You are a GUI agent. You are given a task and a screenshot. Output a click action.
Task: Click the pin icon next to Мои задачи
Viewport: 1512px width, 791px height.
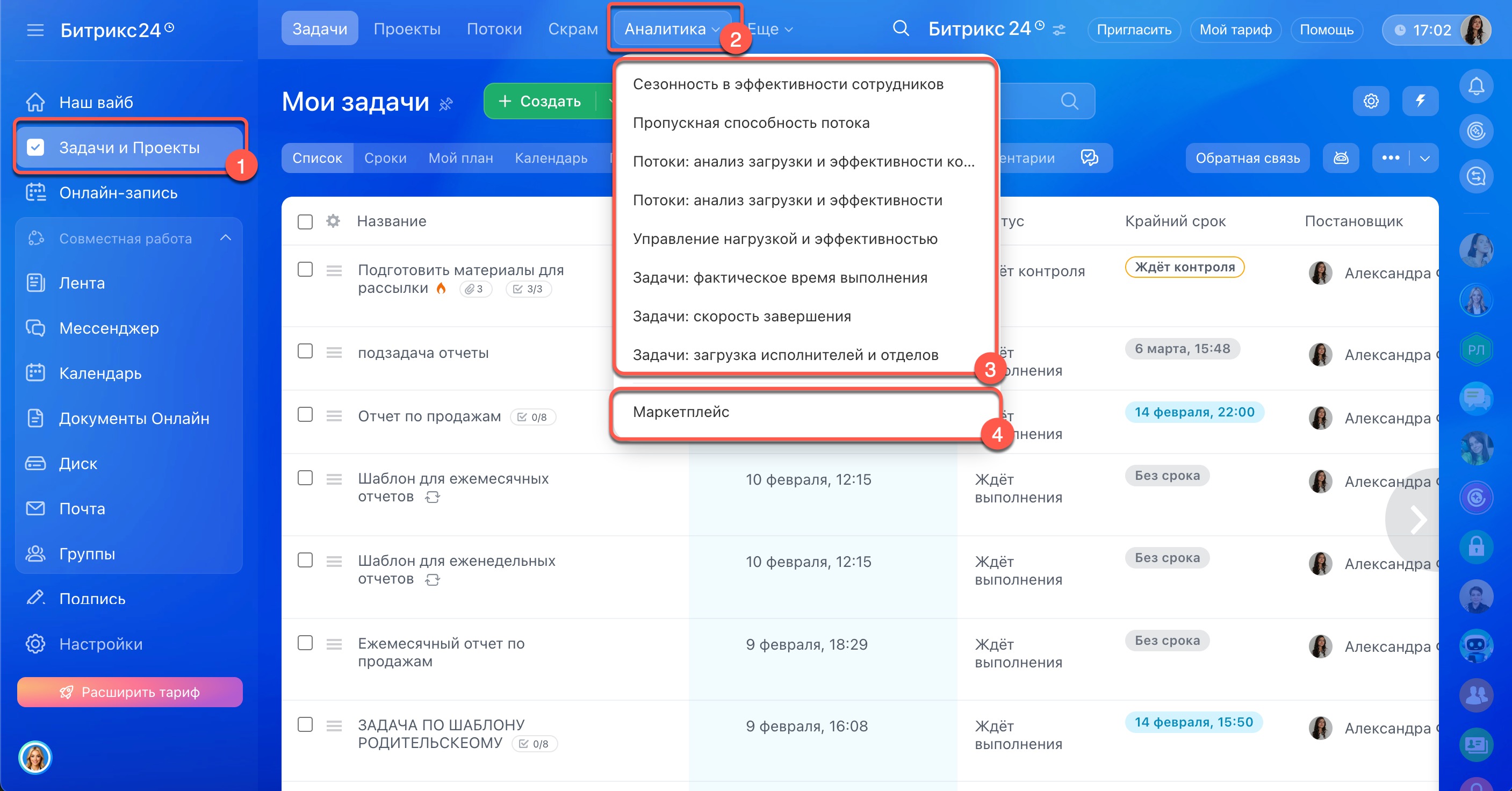point(446,104)
